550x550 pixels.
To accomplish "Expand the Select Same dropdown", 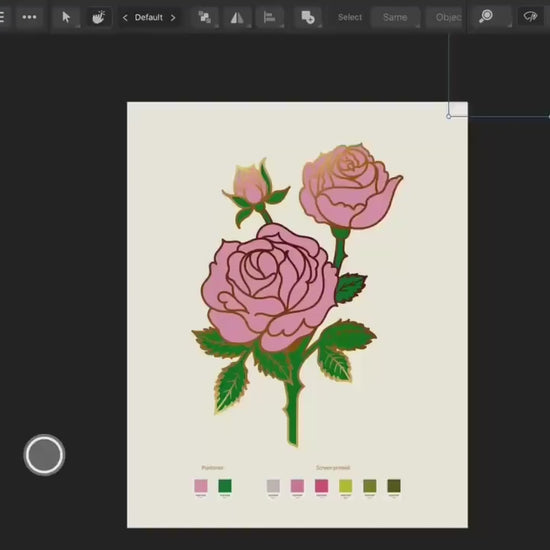I will pos(395,17).
